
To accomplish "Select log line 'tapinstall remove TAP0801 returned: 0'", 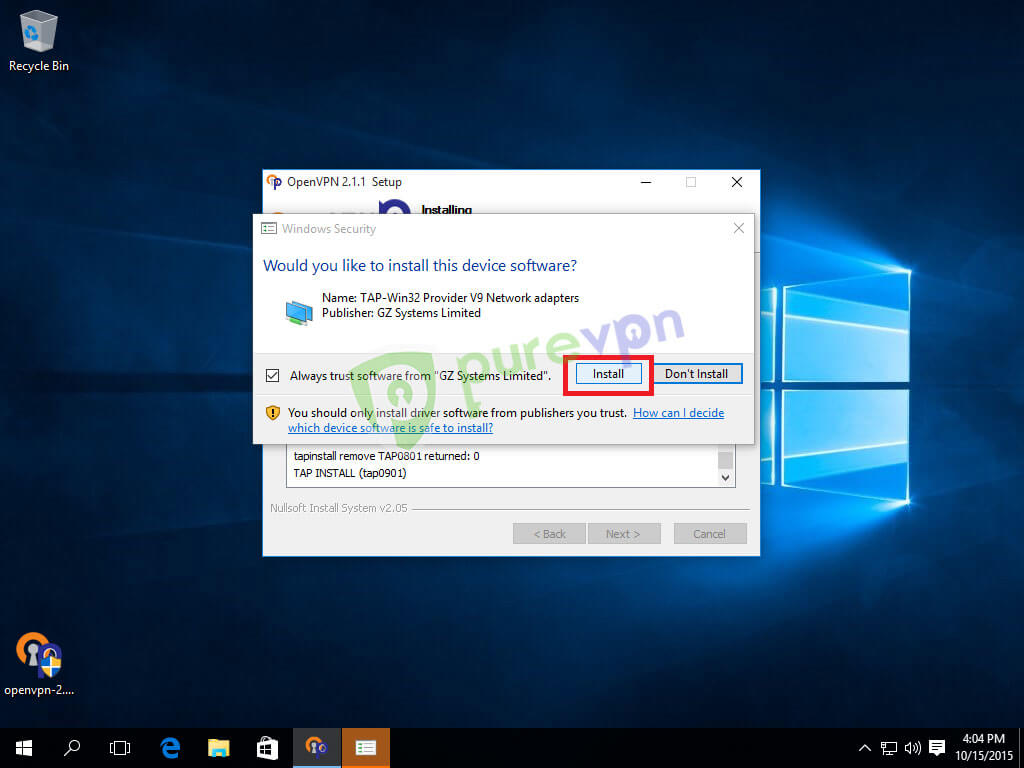I will click(x=387, y=456).
